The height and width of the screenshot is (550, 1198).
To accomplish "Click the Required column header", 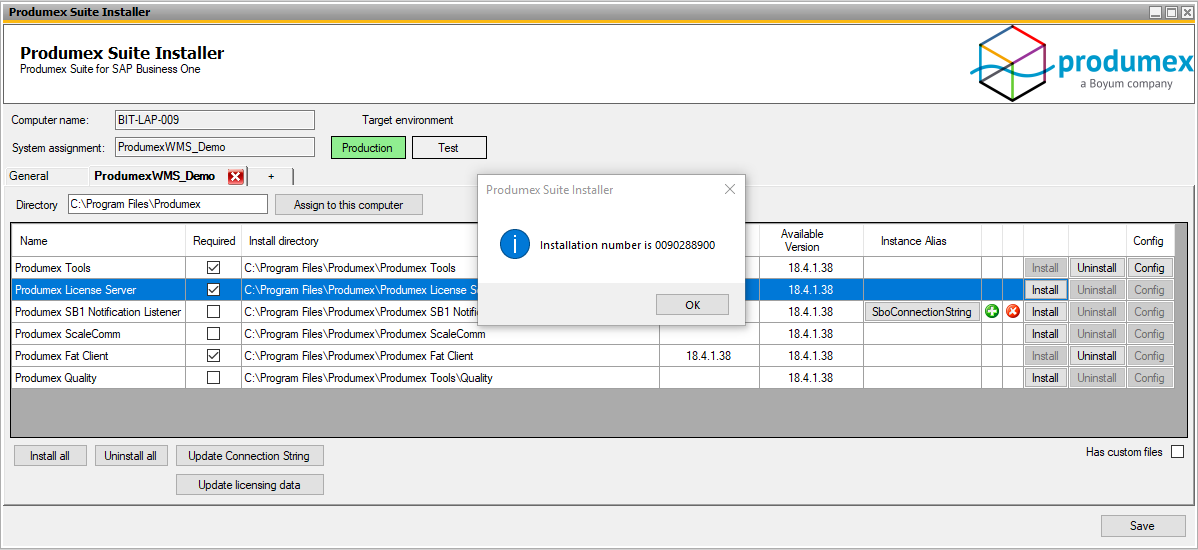I will [214, 241].
